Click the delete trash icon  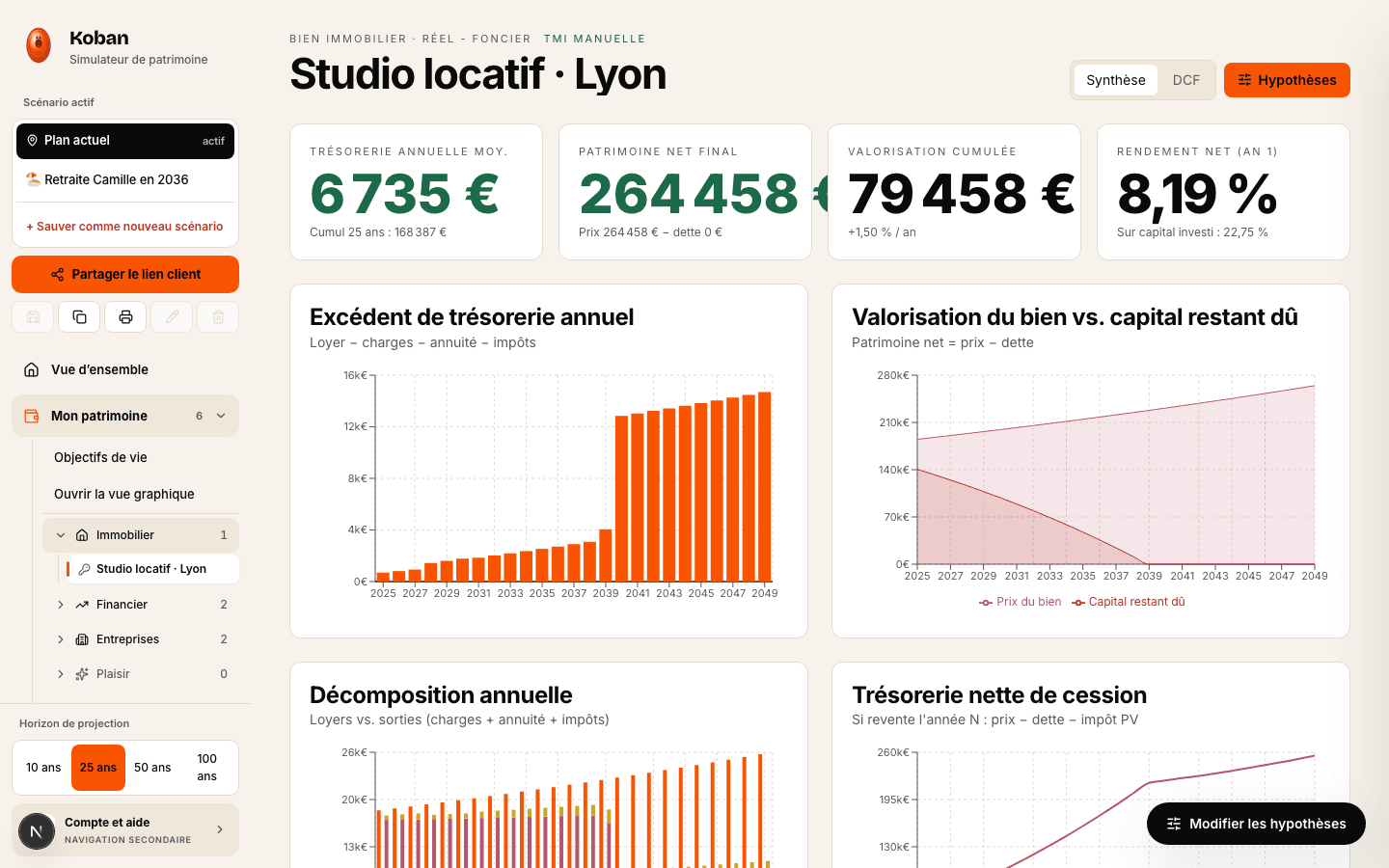[218, 316]
